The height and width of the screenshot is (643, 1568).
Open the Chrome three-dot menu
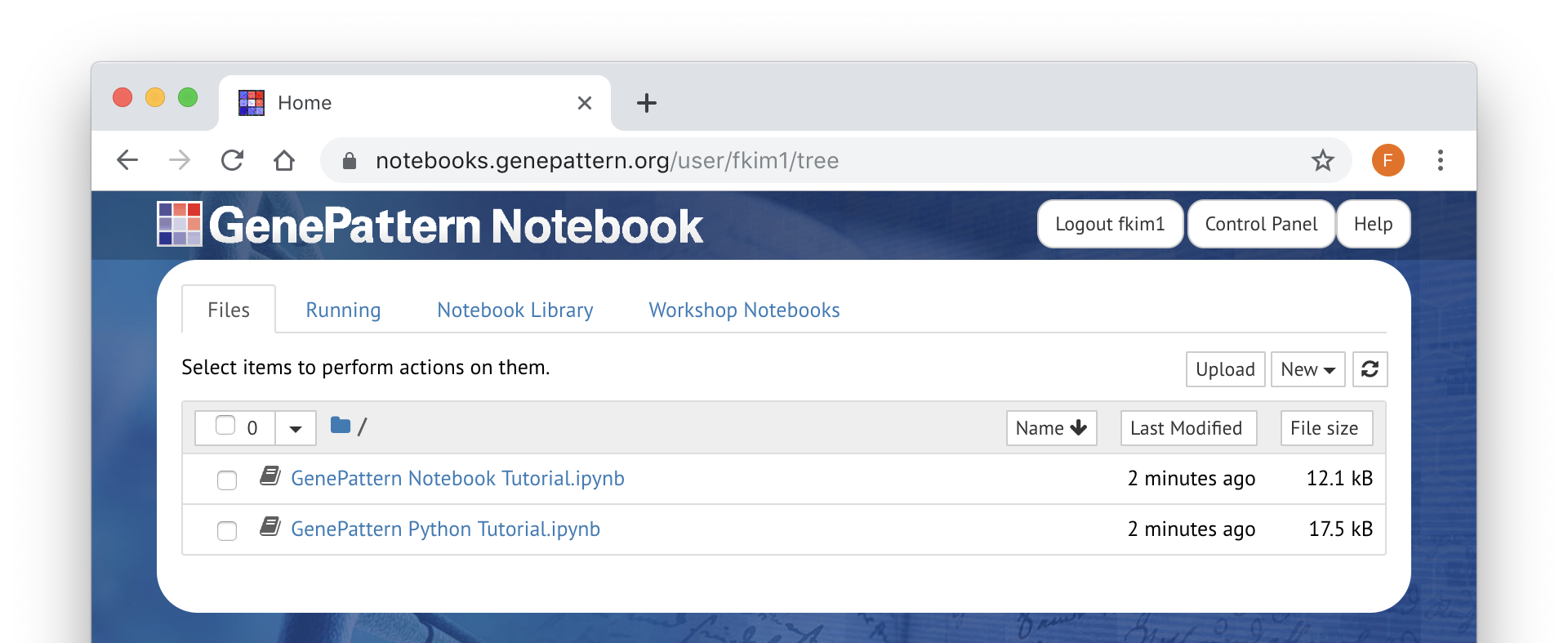(x=1441, y=160)
